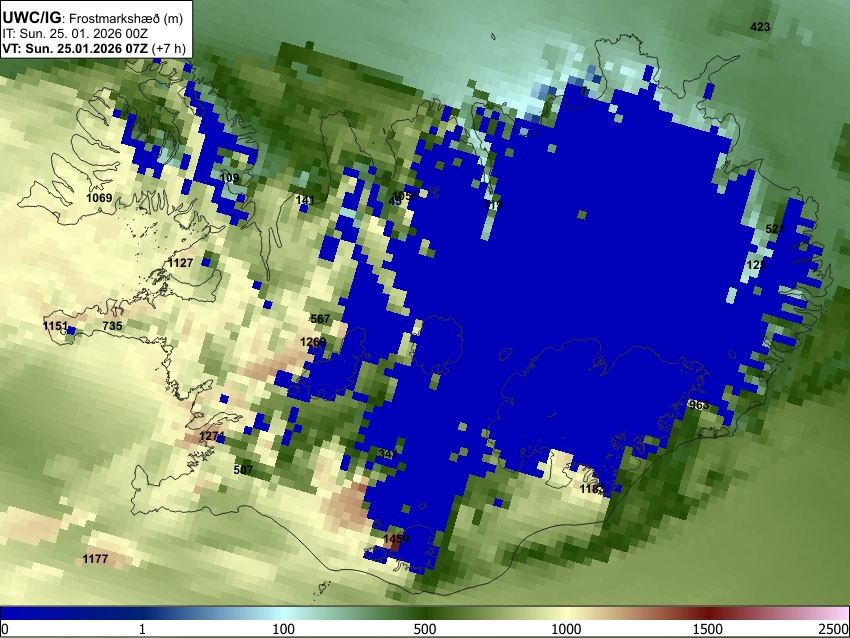Viewport: 850px width, 638px height.
Task: Click the 1459 value label
Action: click(x=396, y=539)
